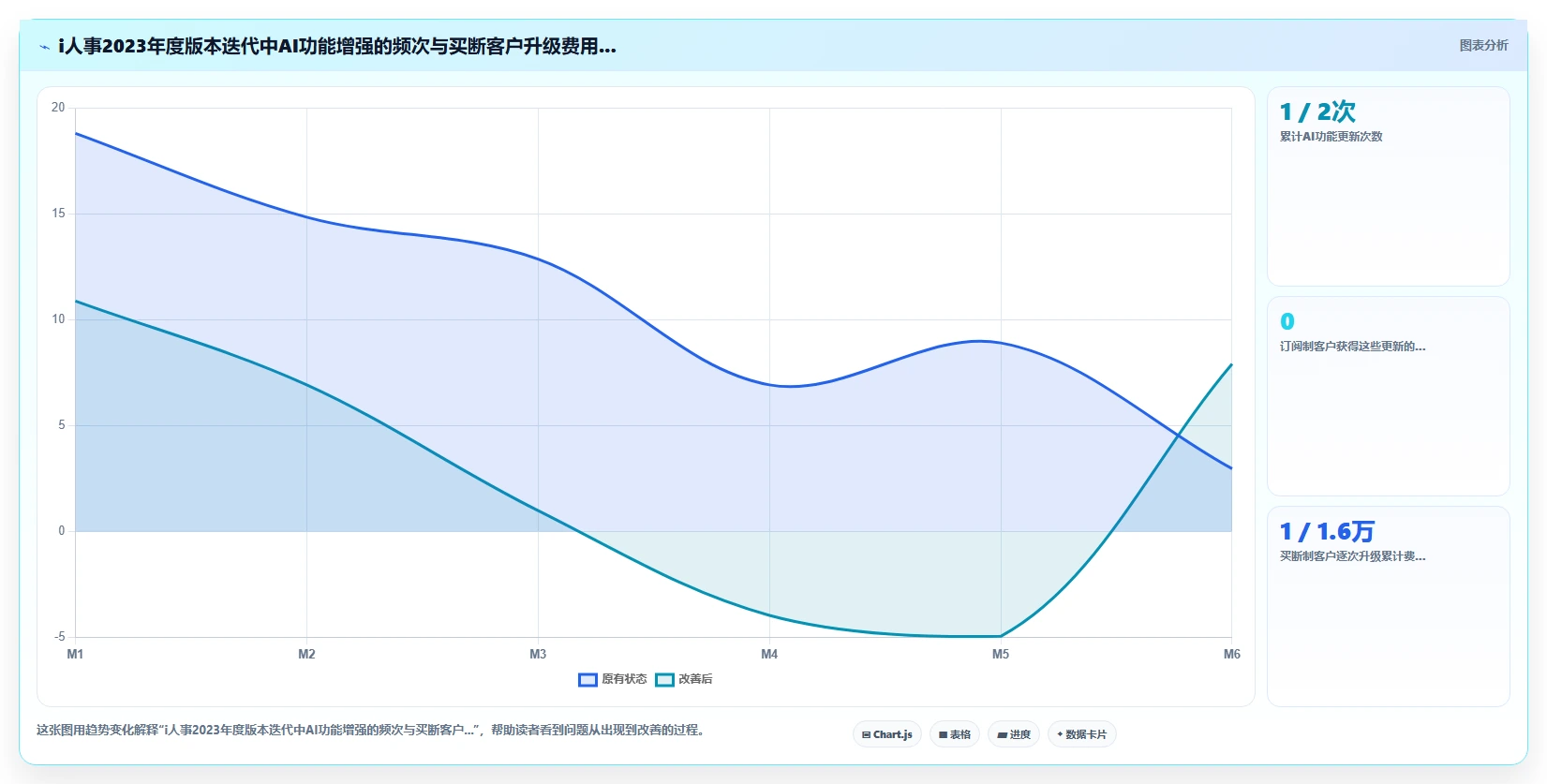This screenshot has height=784, width=1547.
Task: Click the M5 x-axis label
Action: click(x=1001, y=654)
